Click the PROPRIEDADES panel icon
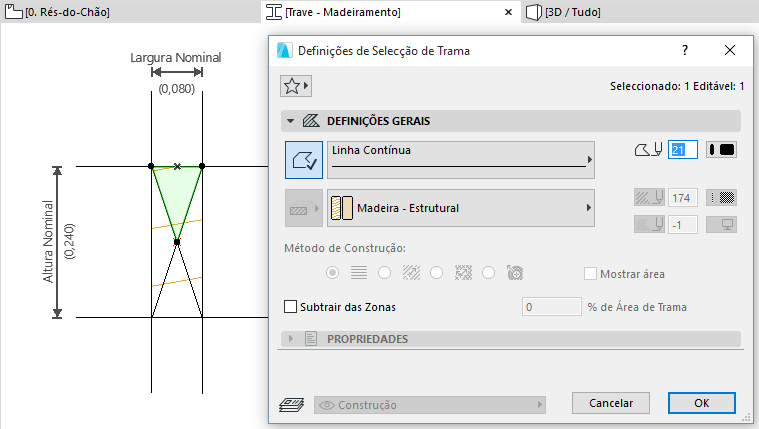The width and height of the screenshot is (759, 429). (x=311, y=339)
